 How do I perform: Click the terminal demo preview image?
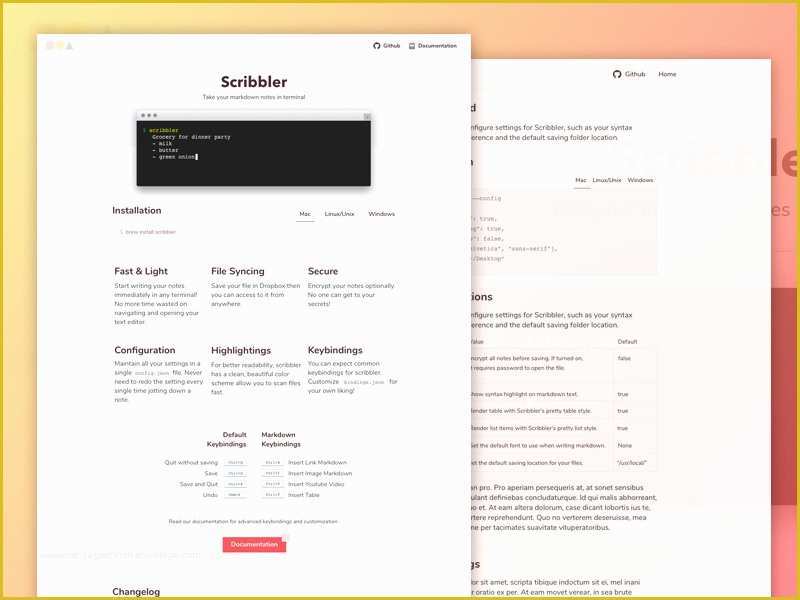click(254, 149)
